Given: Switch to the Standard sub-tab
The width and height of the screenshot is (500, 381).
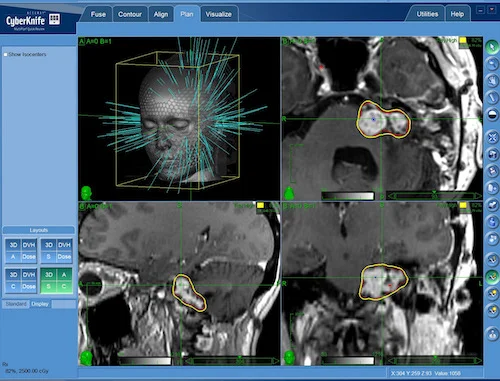Looking at the screenshot, I should coord(16,304).
